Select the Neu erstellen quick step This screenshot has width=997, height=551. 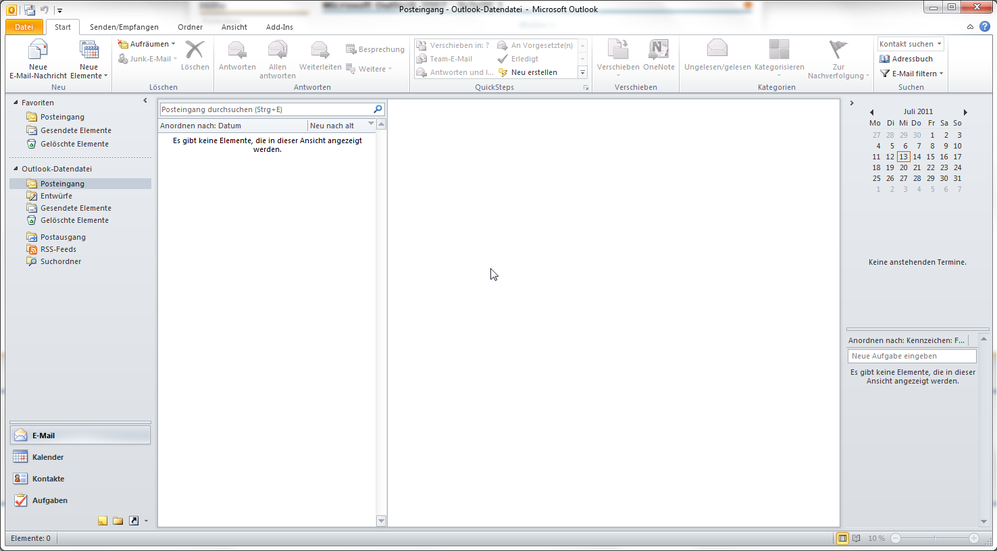(x=528, y=72)
